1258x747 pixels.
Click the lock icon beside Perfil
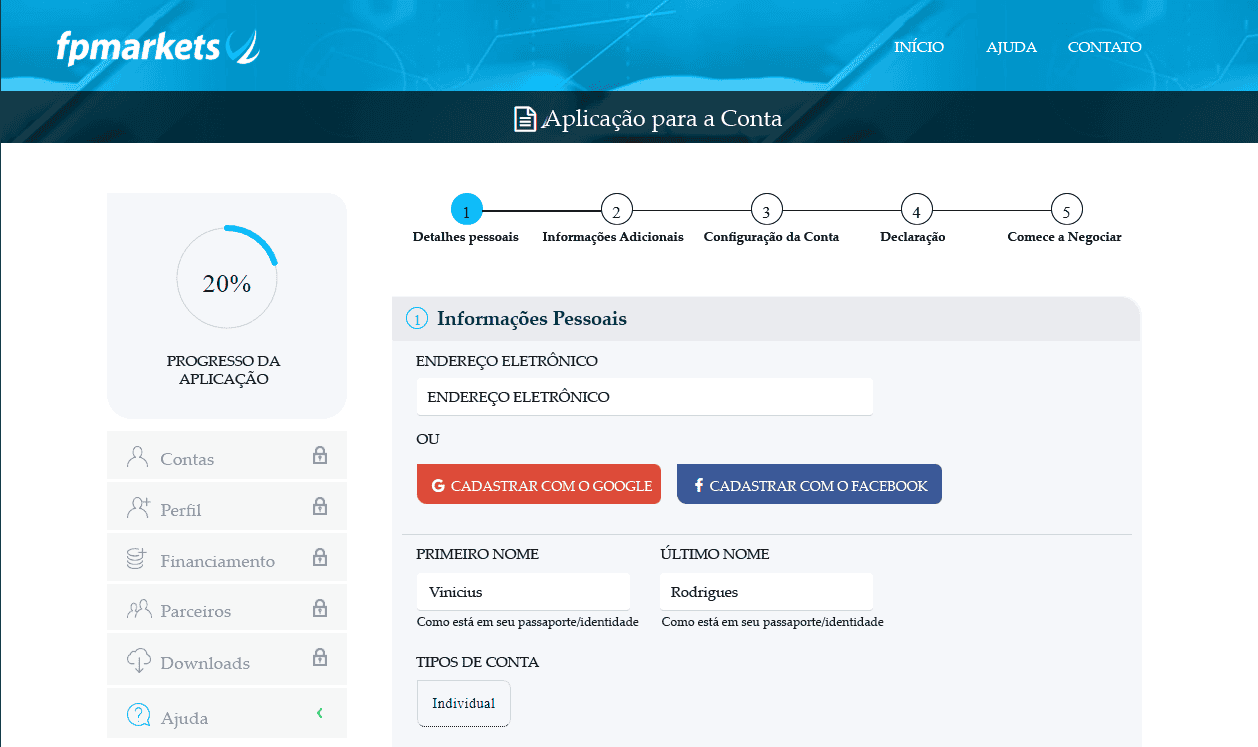coord(320,506)
